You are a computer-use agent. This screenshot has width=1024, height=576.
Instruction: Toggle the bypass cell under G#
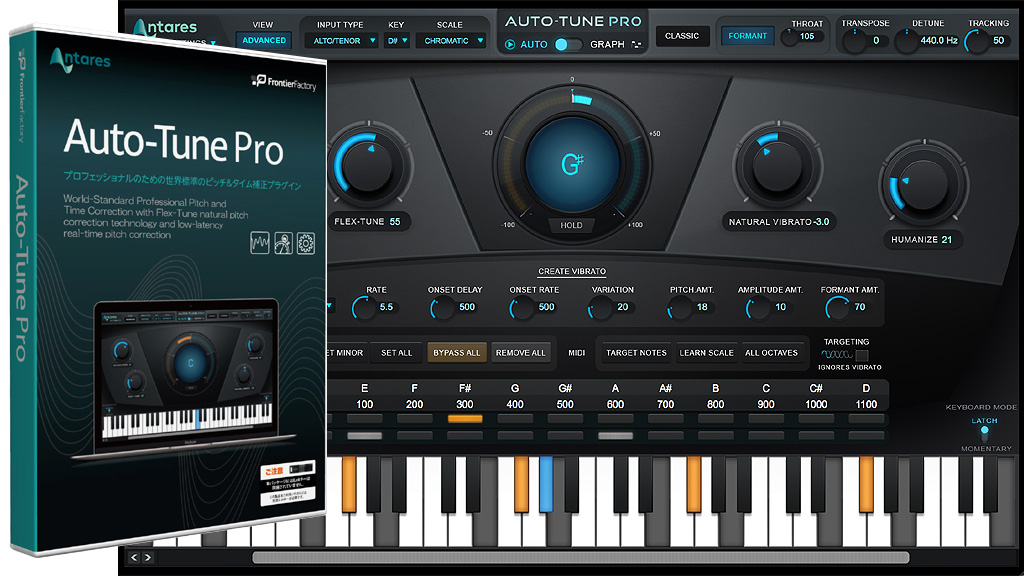pyautogui.click(x=565, y=419)
